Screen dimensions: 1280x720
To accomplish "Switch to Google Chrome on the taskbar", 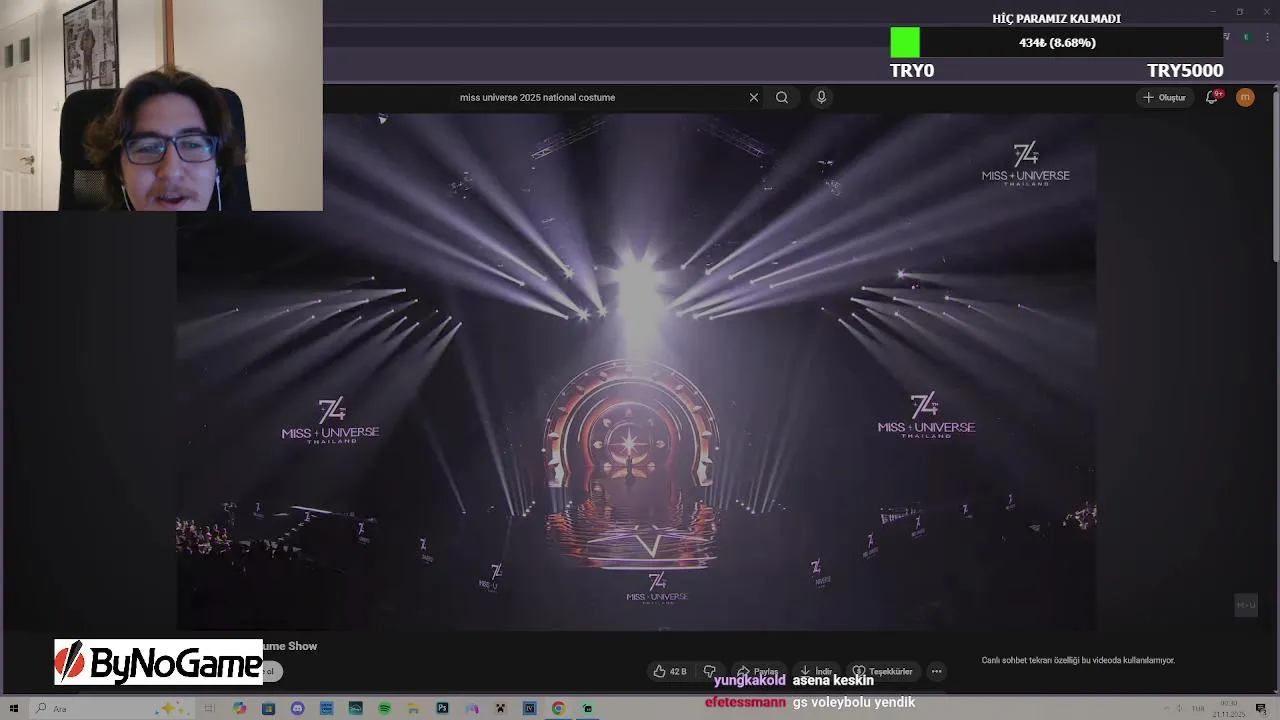I will click(x=558, y=708).
